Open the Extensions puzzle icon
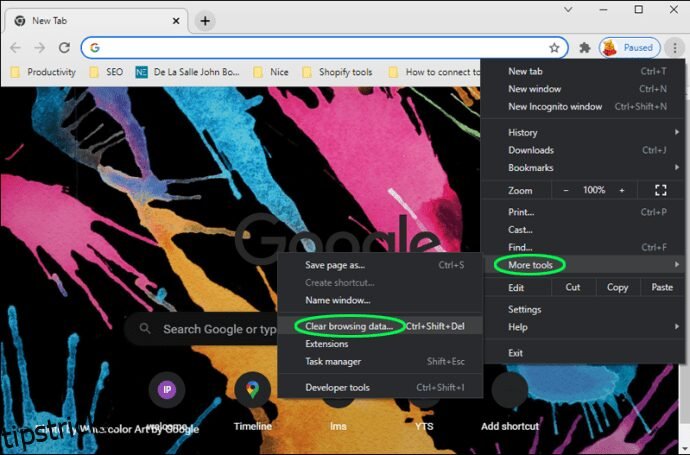 pyautogui.click(x=585, y=47)
